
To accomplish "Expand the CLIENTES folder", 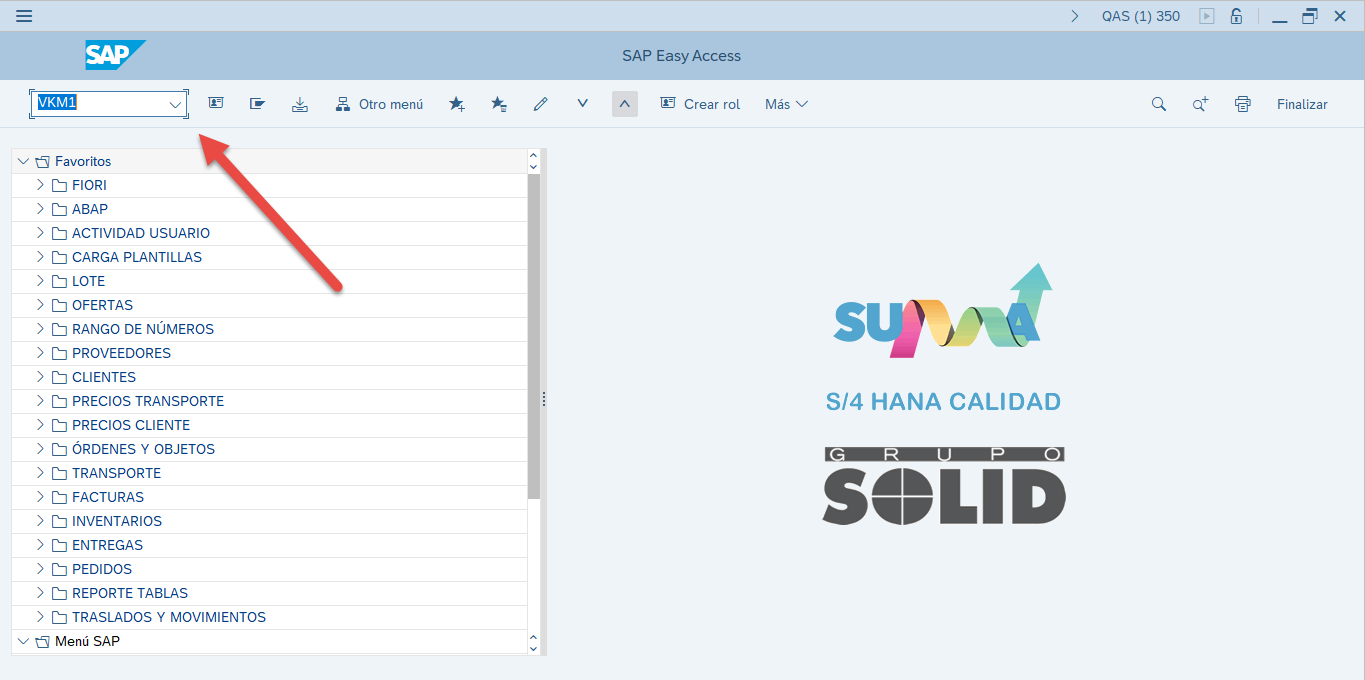I will pyautogui.click(x=40, y=377).
